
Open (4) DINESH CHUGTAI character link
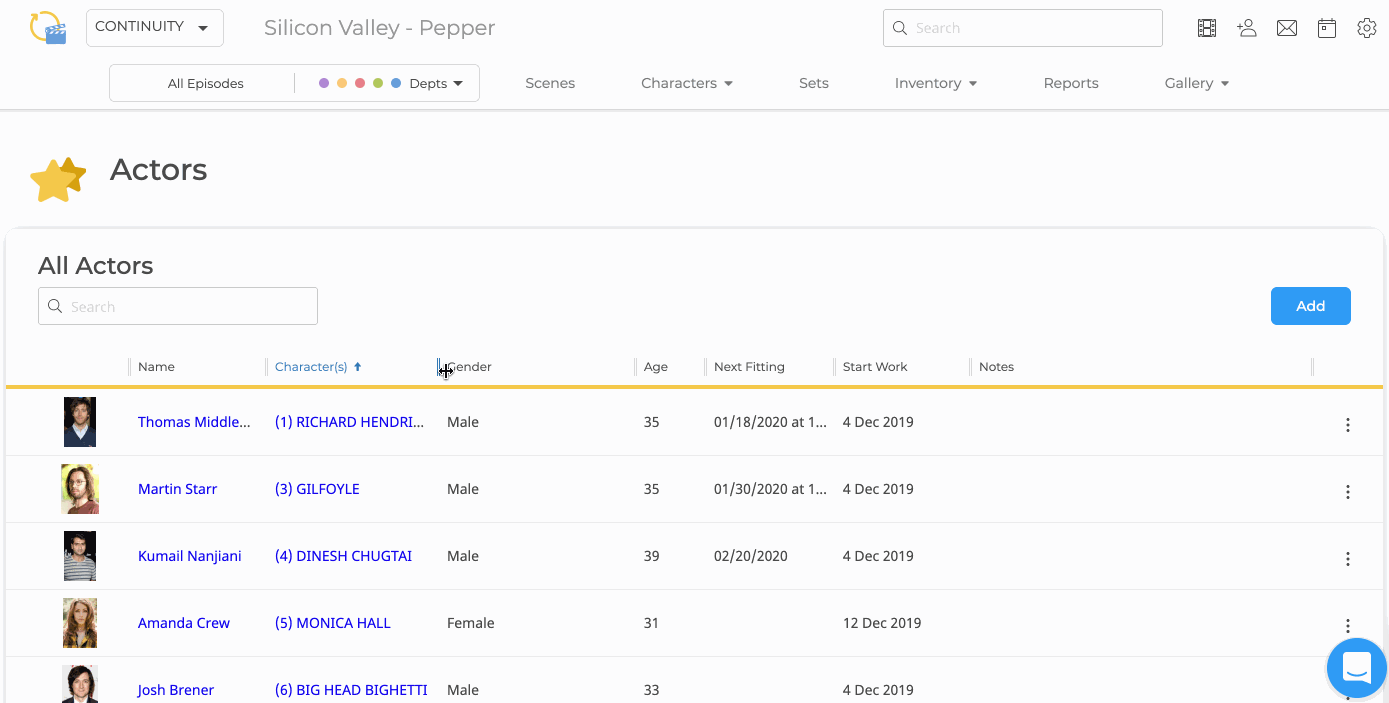(x=343, y=556)
